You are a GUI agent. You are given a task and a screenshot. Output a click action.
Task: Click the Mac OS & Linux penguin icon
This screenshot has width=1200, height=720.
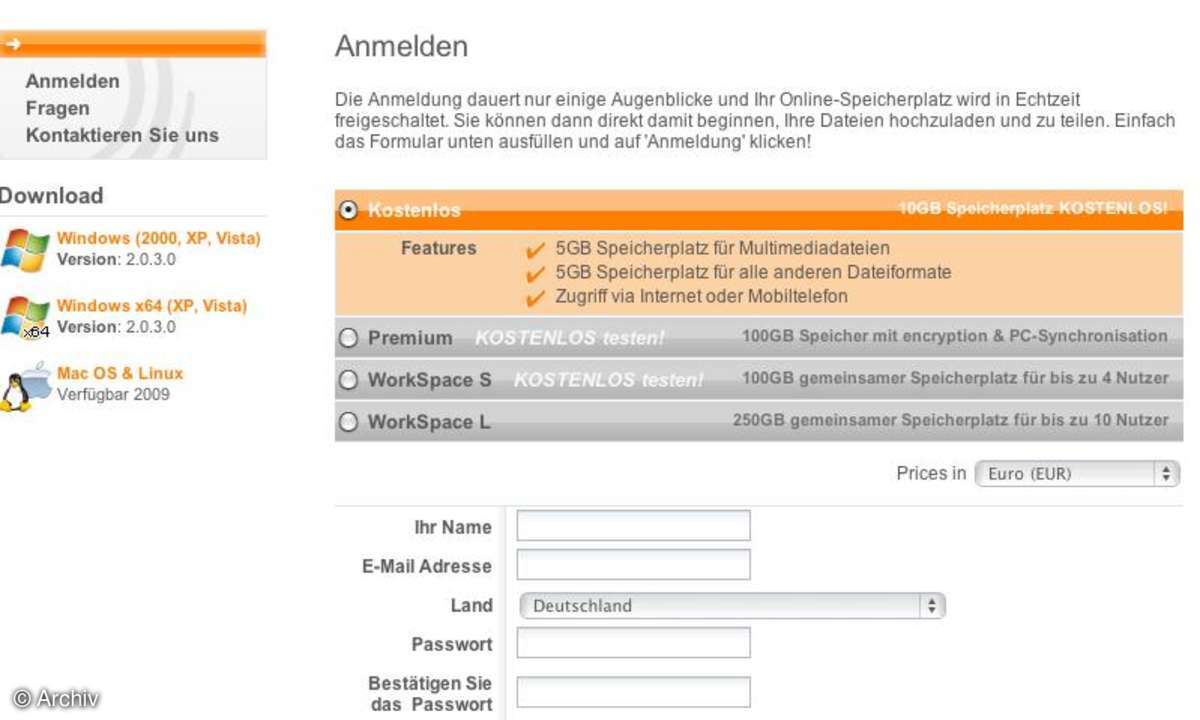[x=24, y=386]
